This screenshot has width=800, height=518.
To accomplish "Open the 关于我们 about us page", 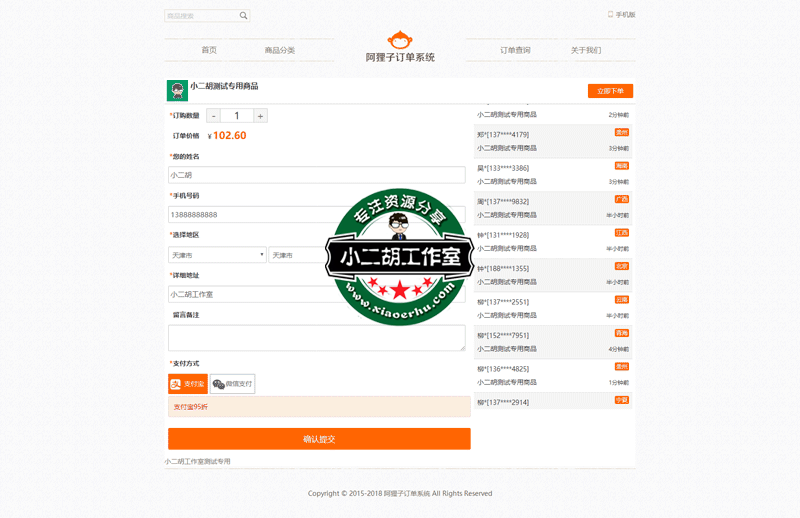I will (x=586, y=50).
